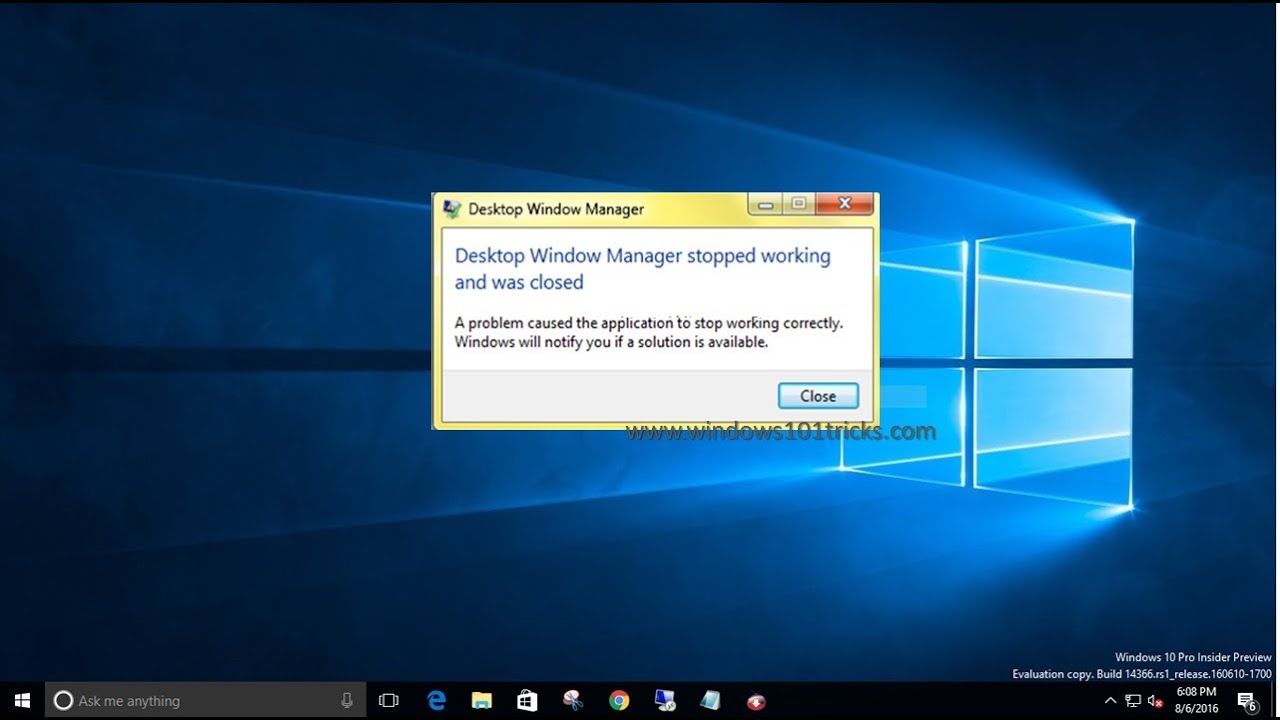The image size is (1280, 720).
Task: Click the 'Desktop Window Manager' title text
Action: (556, 209)
